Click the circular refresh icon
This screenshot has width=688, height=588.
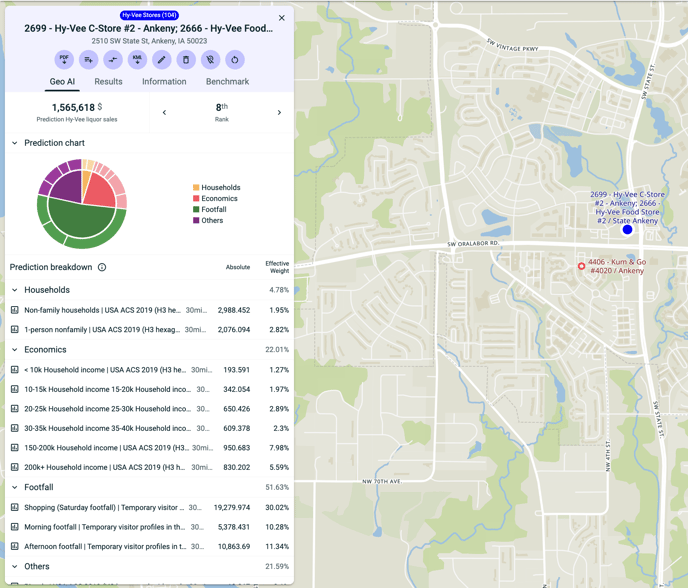pos(235,60)
